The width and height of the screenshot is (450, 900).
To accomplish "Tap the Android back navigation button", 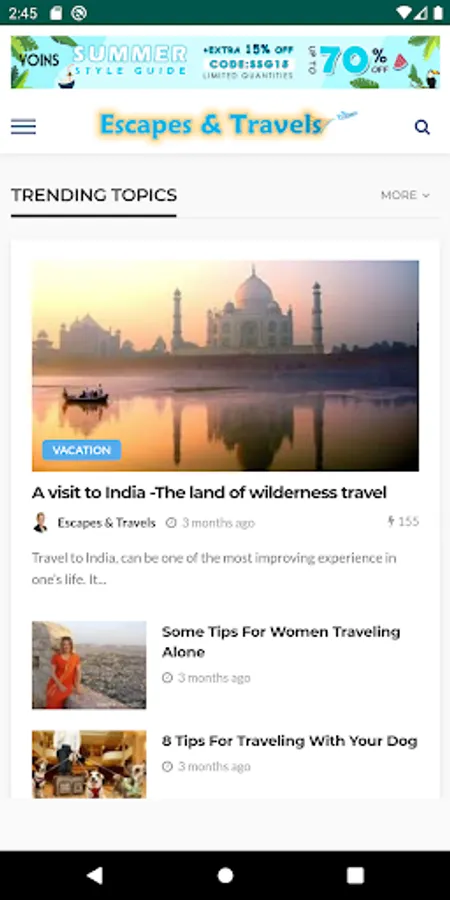I will [94, 875].
